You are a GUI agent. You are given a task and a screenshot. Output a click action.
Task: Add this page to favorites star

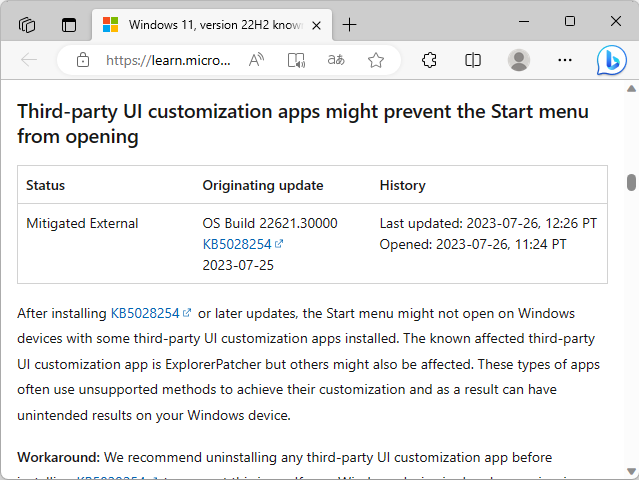click(x=375, y=60)
